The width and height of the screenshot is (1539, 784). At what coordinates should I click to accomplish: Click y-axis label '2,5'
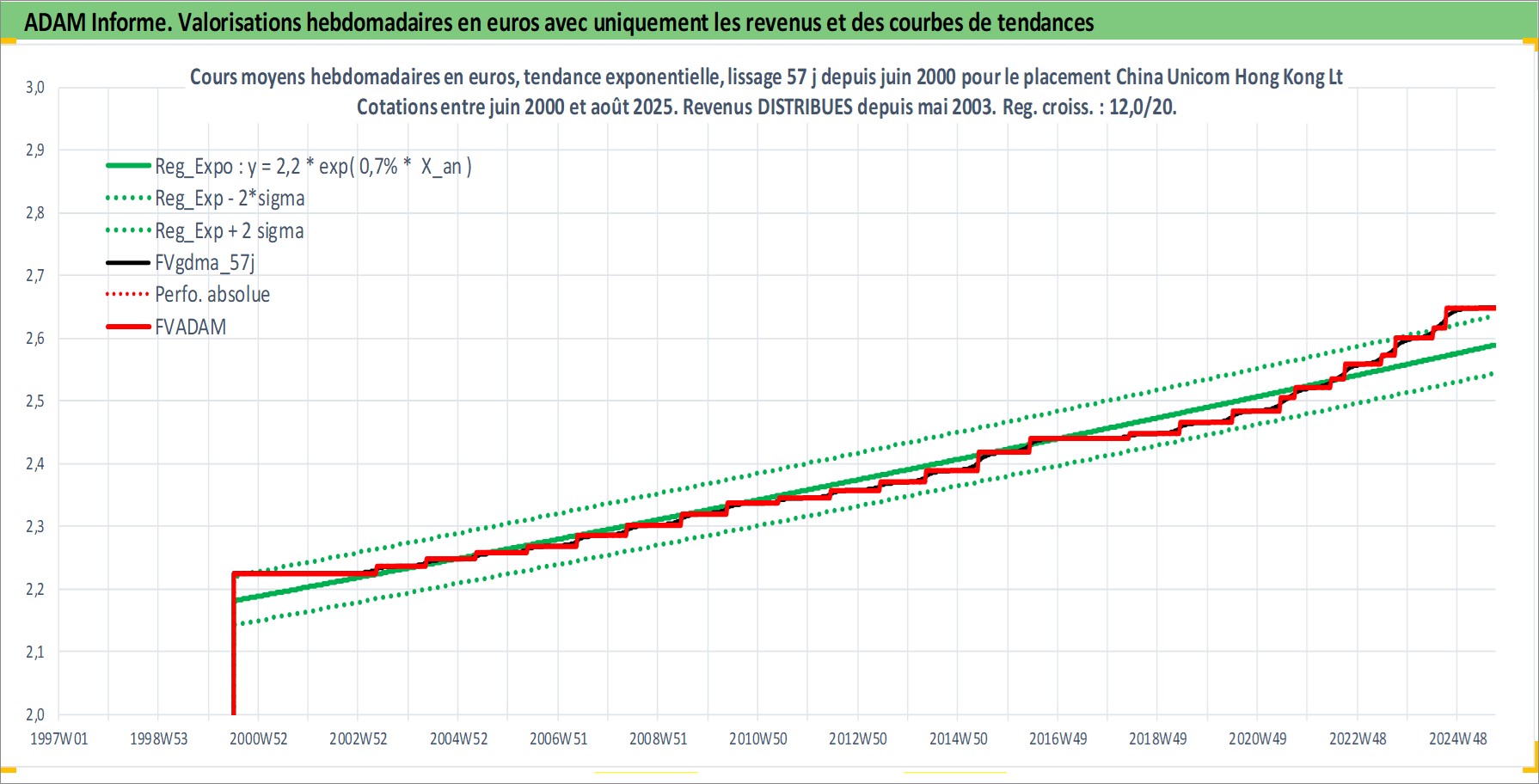click(34, 401)
